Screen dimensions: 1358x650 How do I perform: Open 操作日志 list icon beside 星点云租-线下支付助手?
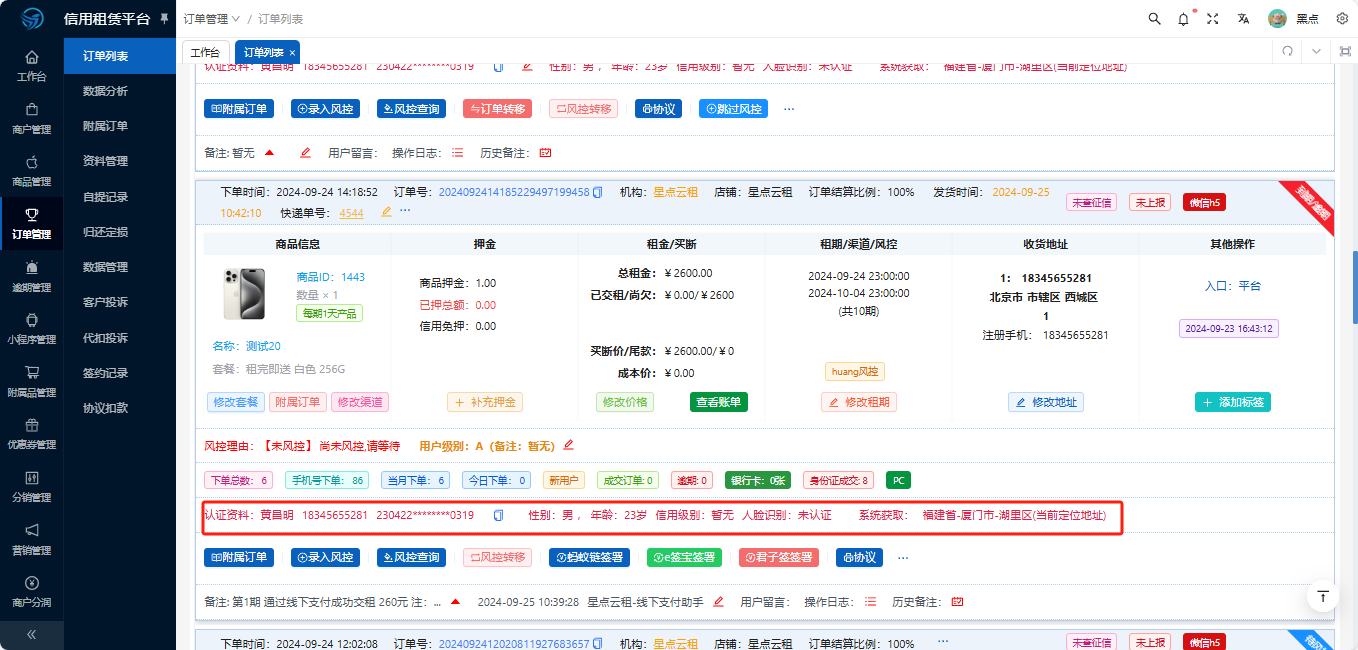870,602
